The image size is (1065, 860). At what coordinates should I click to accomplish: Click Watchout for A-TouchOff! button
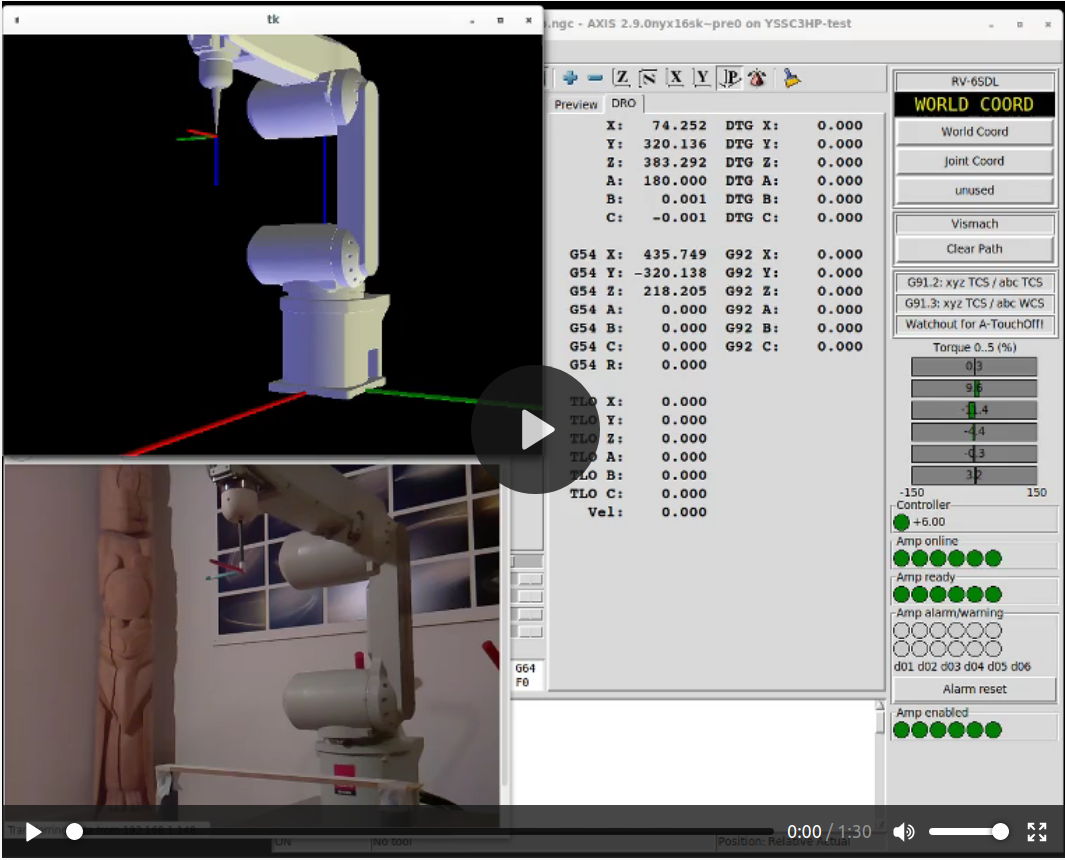pyautogui.click(x=974, y=325)
